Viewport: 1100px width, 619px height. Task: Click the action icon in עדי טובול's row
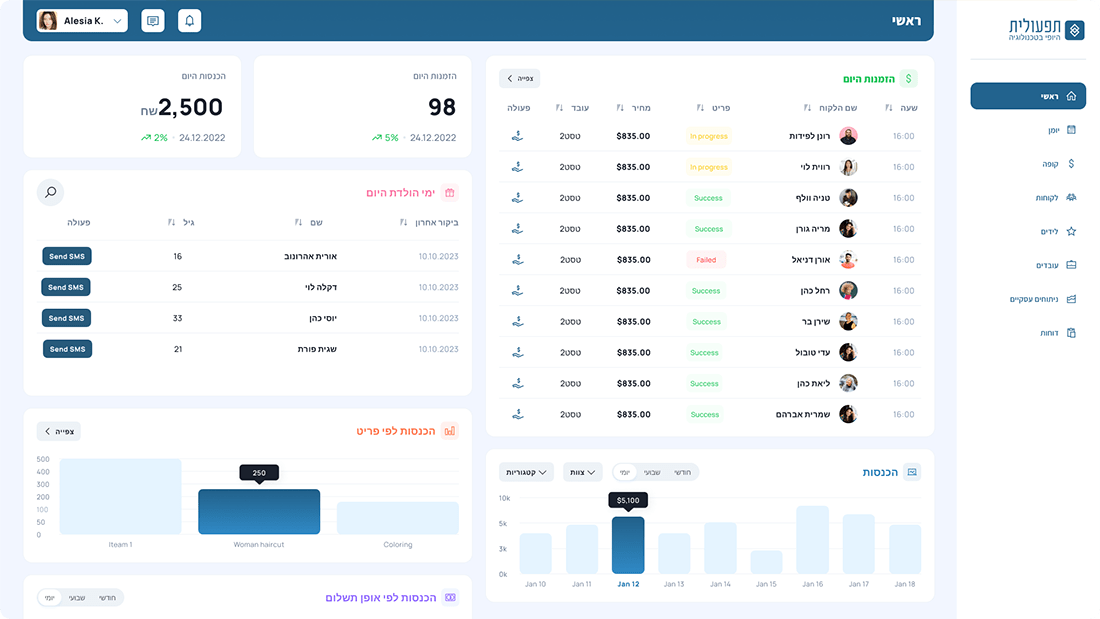[518, 352]
